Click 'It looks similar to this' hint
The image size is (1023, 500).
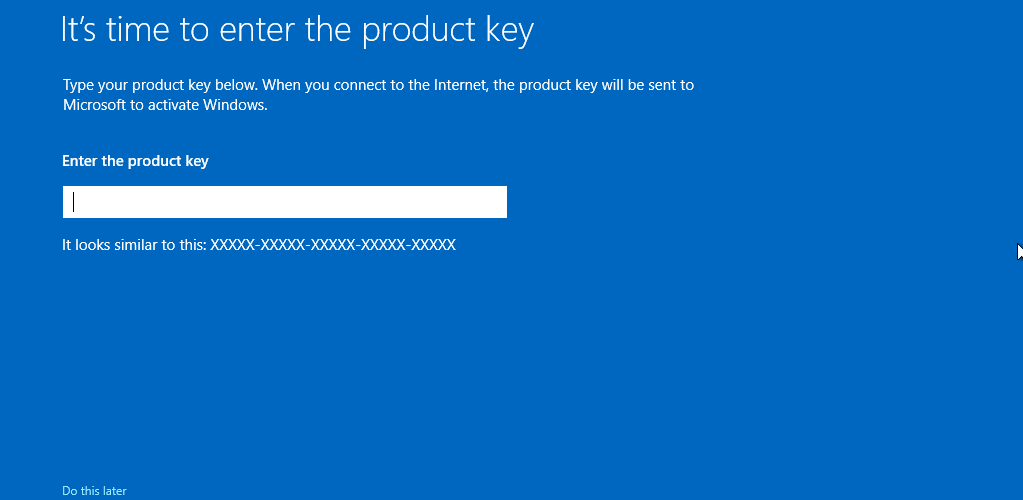click(x=134, y=245)
